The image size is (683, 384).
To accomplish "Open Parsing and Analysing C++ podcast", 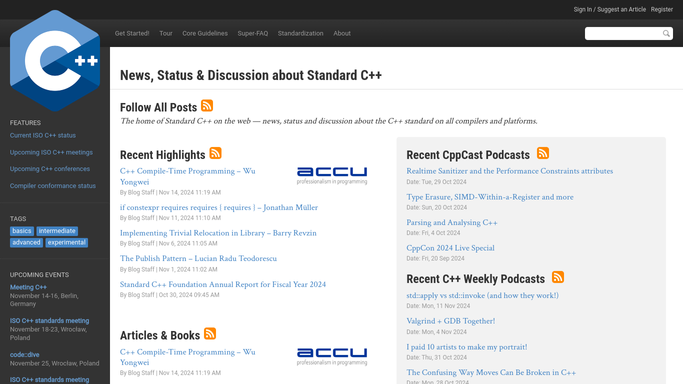I will [452, 222].
